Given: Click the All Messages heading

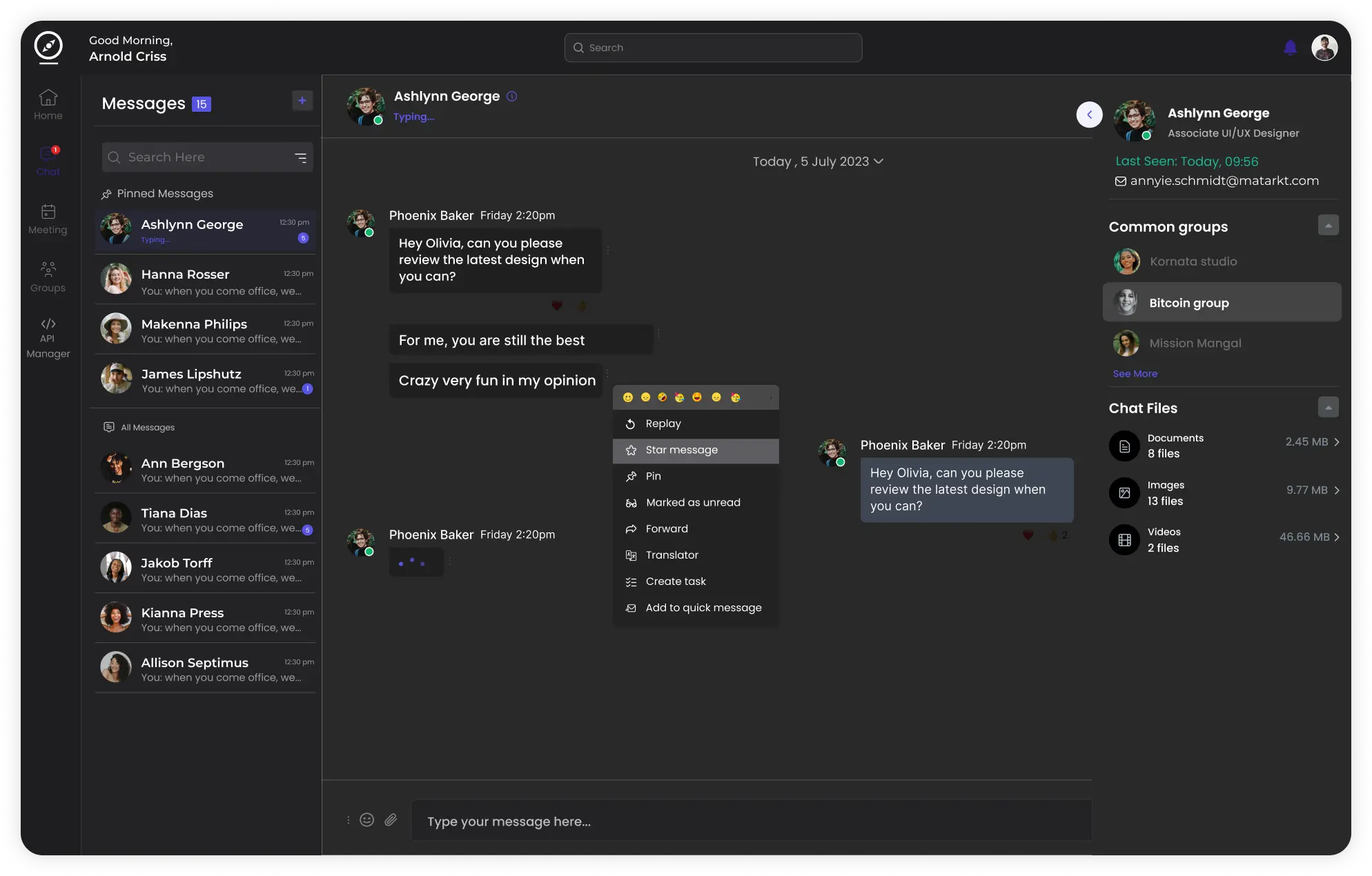Looking at the screenshot, I should pos(139,428).
